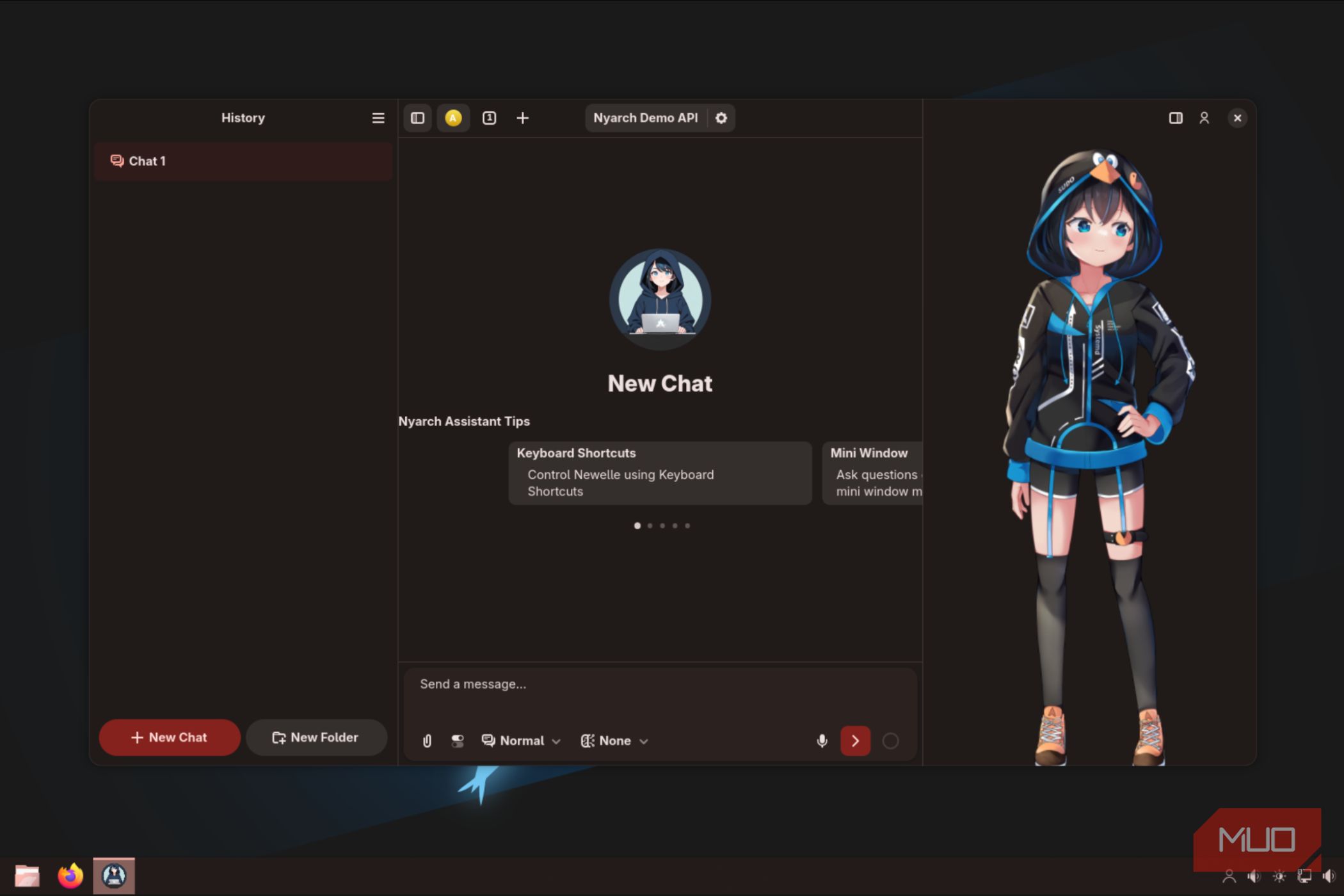Open the Nyarch Demo API model selector
The image size is (1344, 896).
tap(645, 118)
